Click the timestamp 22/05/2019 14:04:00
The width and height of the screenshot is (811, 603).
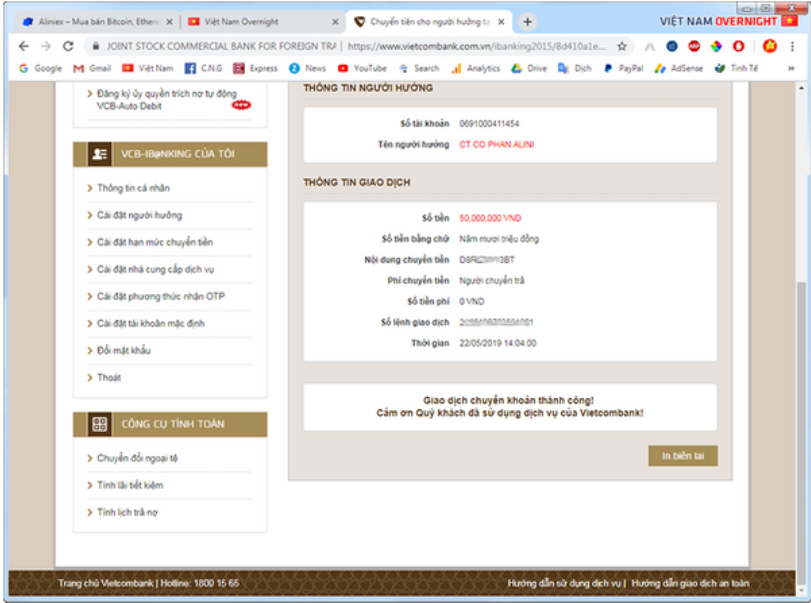point(498,343)
